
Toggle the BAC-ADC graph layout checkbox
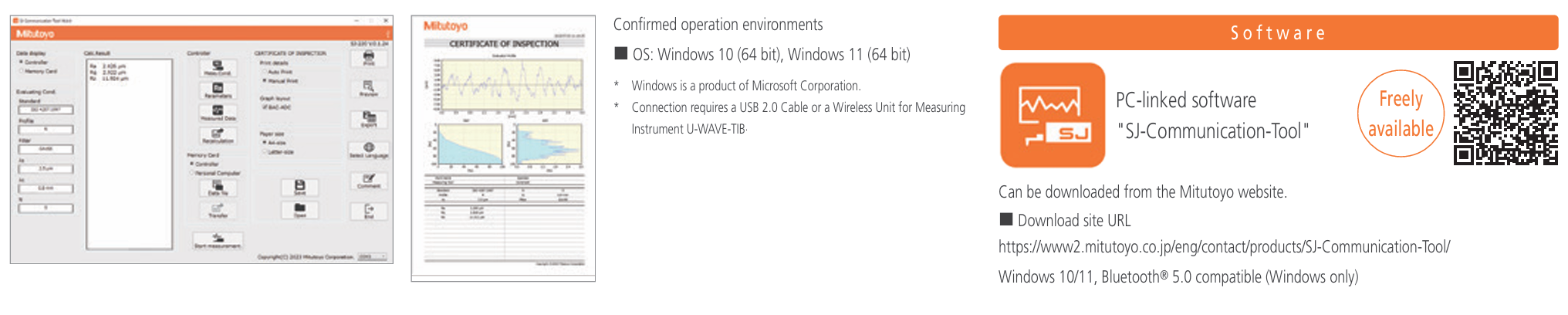[265, 107]
